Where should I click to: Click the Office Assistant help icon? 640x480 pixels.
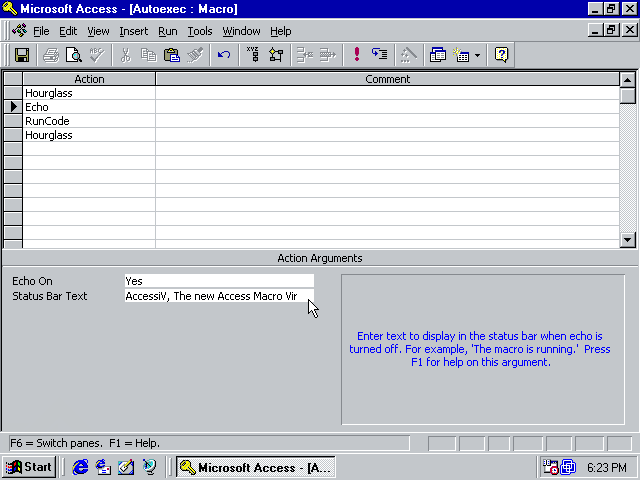tap(501, 55)
